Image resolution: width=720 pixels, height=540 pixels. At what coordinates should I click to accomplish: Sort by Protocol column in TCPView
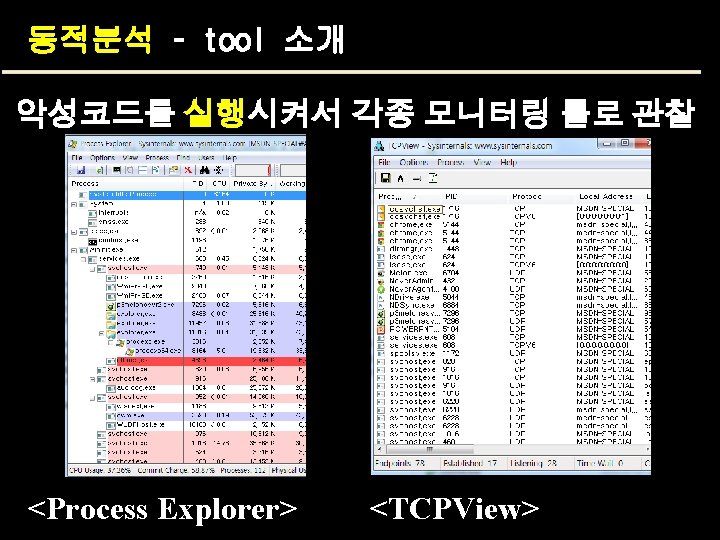point(540,197)
